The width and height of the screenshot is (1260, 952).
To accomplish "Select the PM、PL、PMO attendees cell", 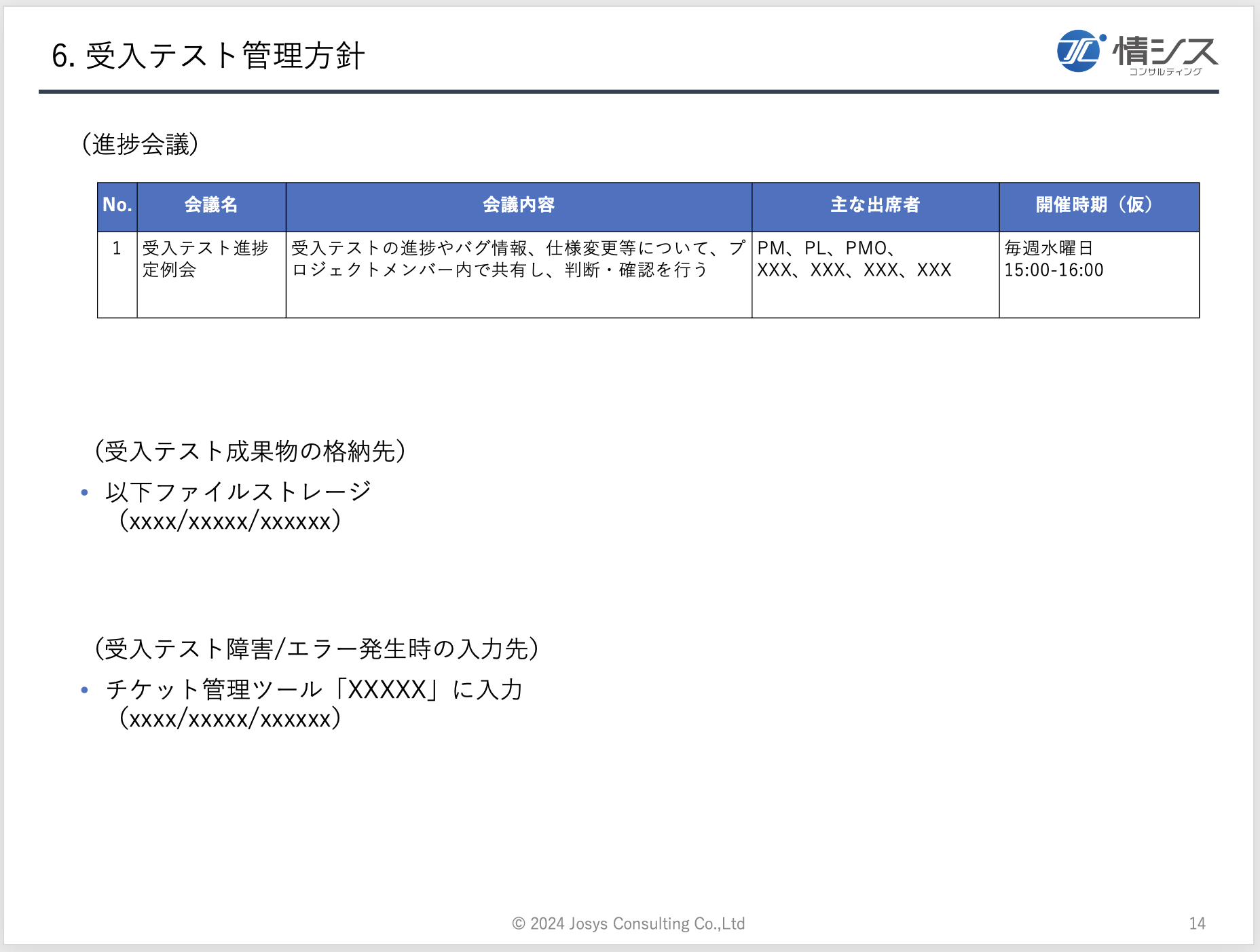I will [875, 275].
